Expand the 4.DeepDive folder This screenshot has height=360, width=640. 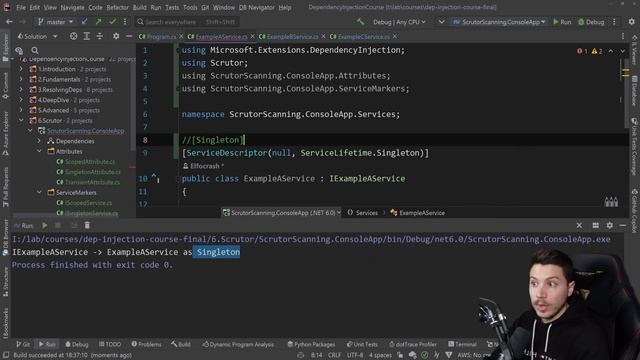coord(21,100)
